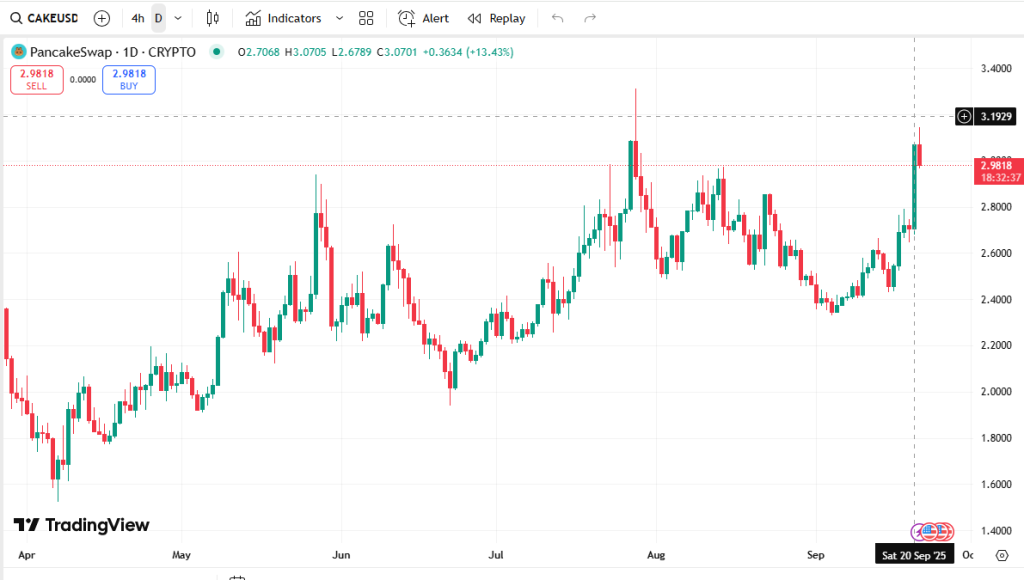1024x580 pixels.
Task: Click the plus icon beside 3.1929 price
Action: tap(964, 116)
